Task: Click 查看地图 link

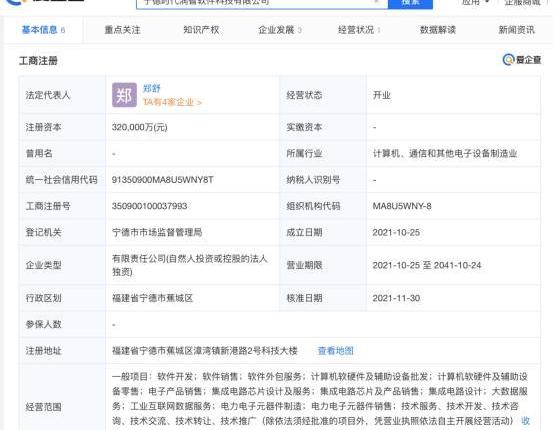Action: (335, 351)
